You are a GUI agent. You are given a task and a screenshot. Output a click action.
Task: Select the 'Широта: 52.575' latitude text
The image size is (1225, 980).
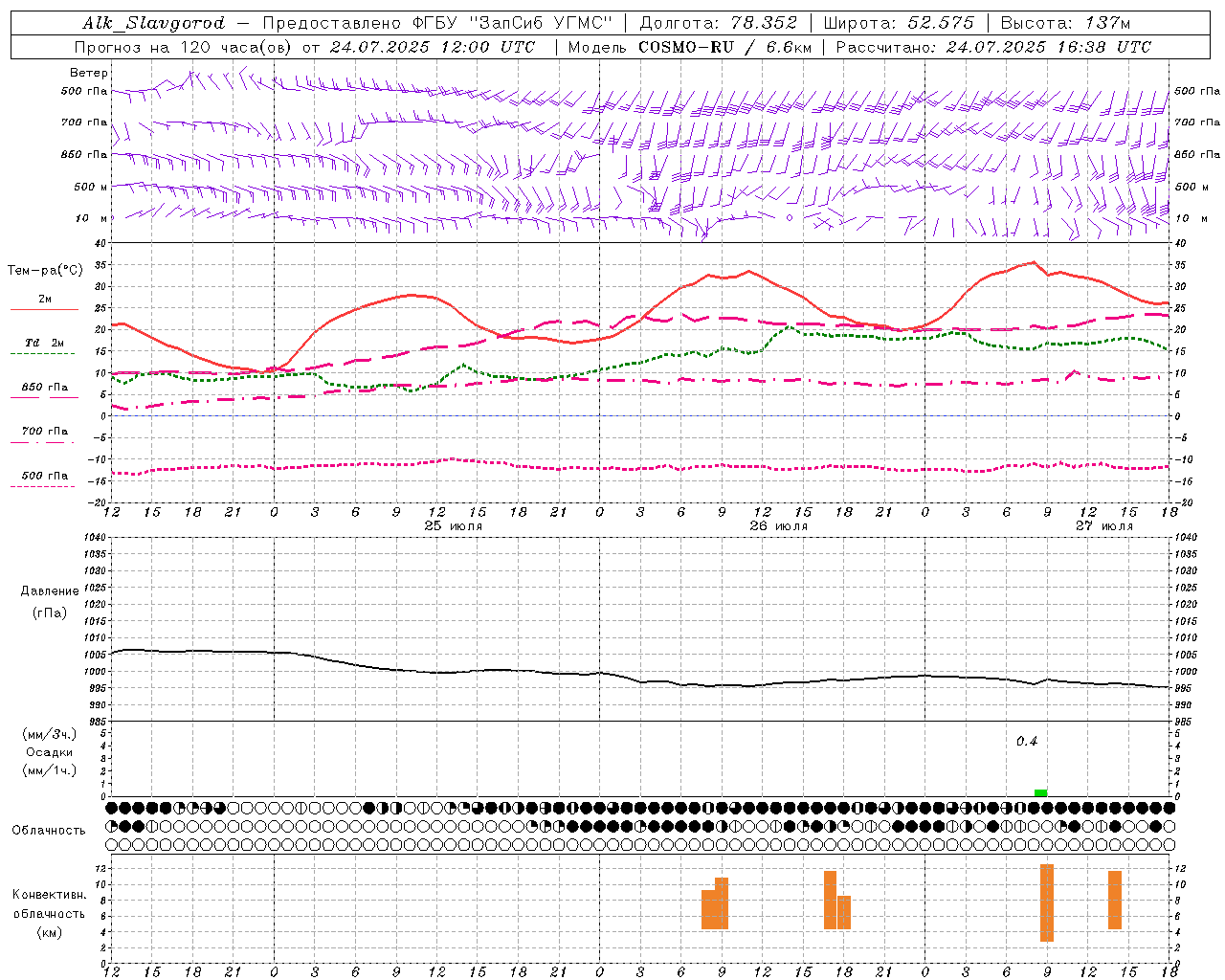[x=899, y=23]
